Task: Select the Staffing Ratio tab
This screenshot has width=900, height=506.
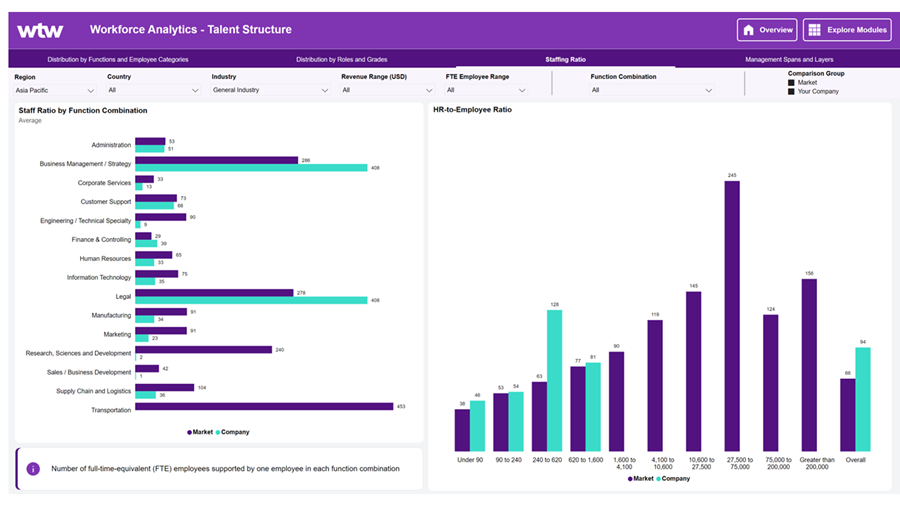Action: pyautogui.click(x=565, y=59)
